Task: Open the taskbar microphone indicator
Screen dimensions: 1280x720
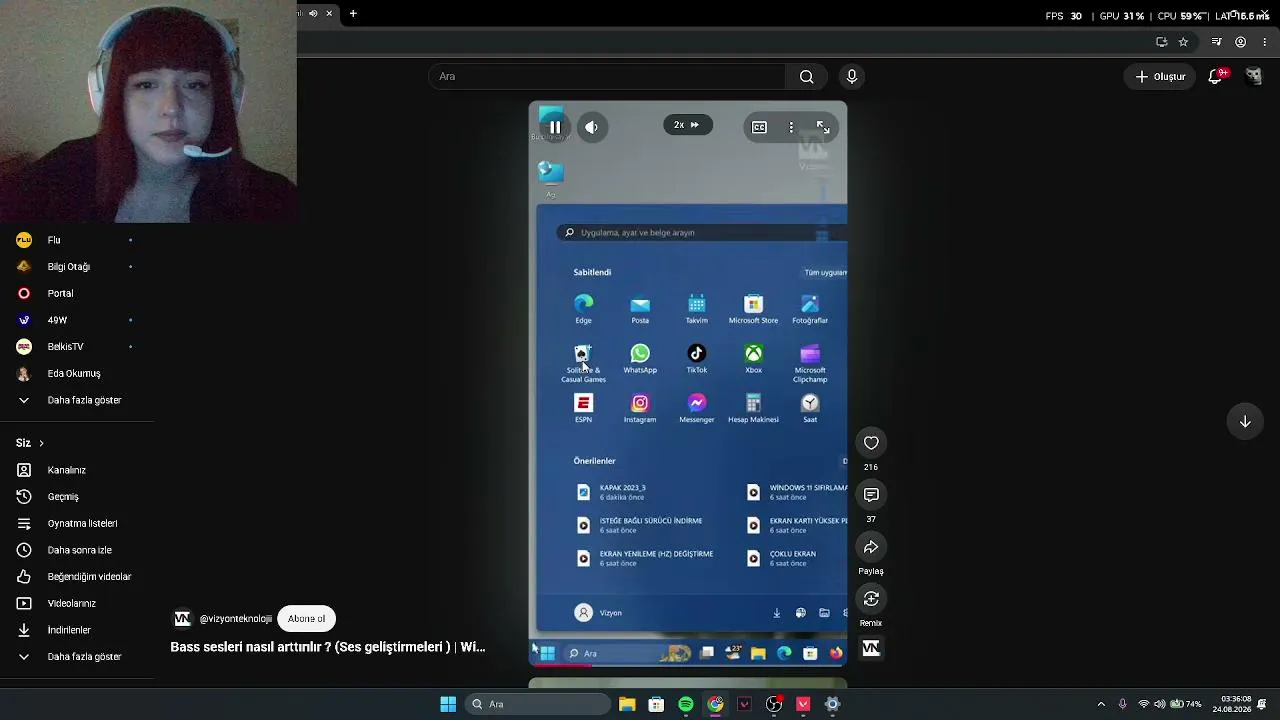Action: (1123, 704)
